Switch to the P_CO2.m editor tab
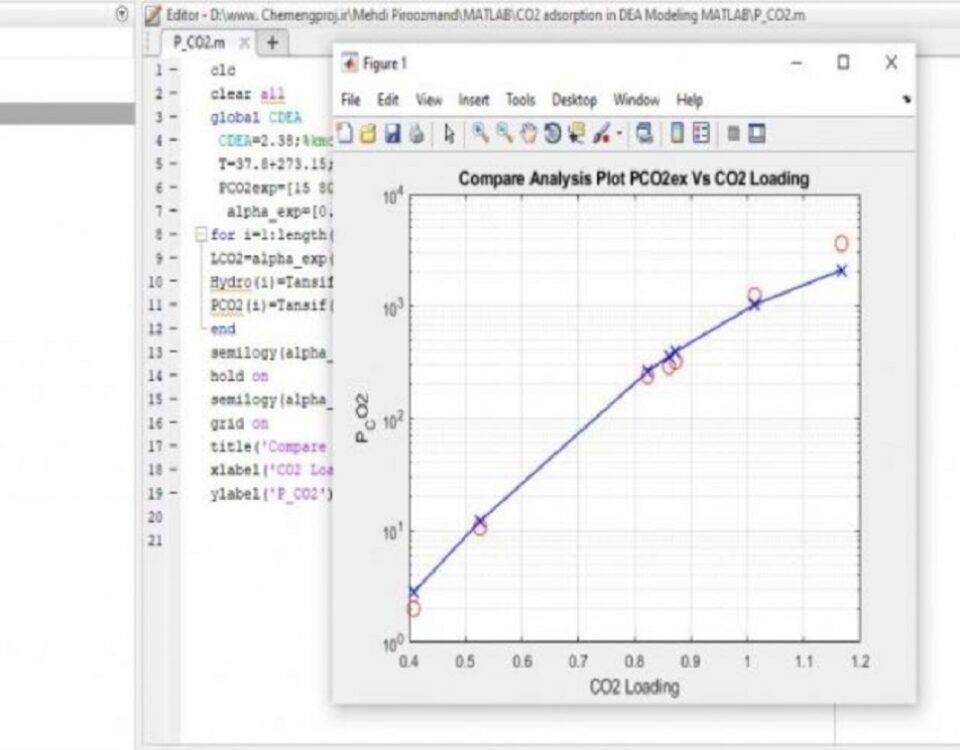 click(x=199, y=43)
